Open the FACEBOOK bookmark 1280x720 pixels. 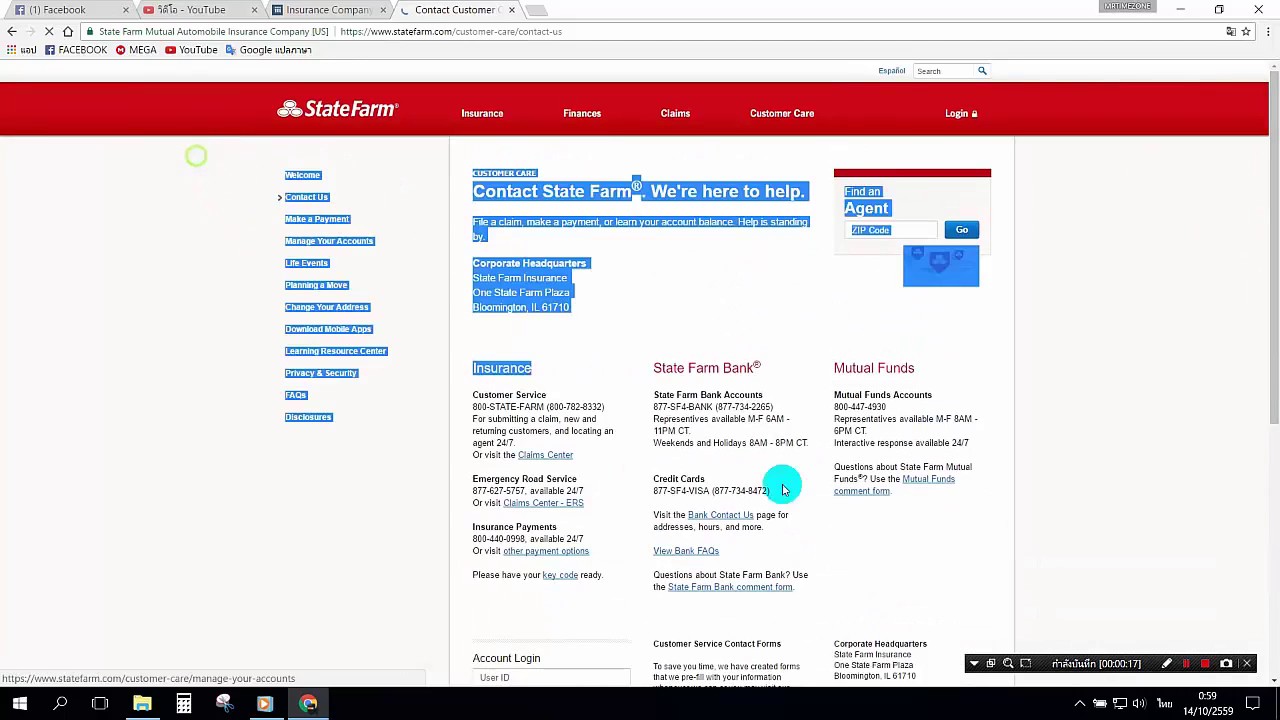pos(76,50)
